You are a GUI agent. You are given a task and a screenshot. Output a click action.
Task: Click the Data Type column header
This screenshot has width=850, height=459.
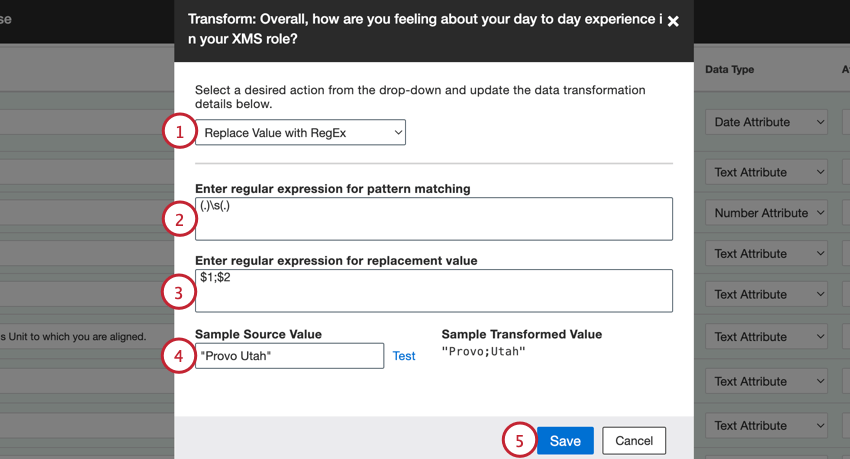tap(729, 70)
